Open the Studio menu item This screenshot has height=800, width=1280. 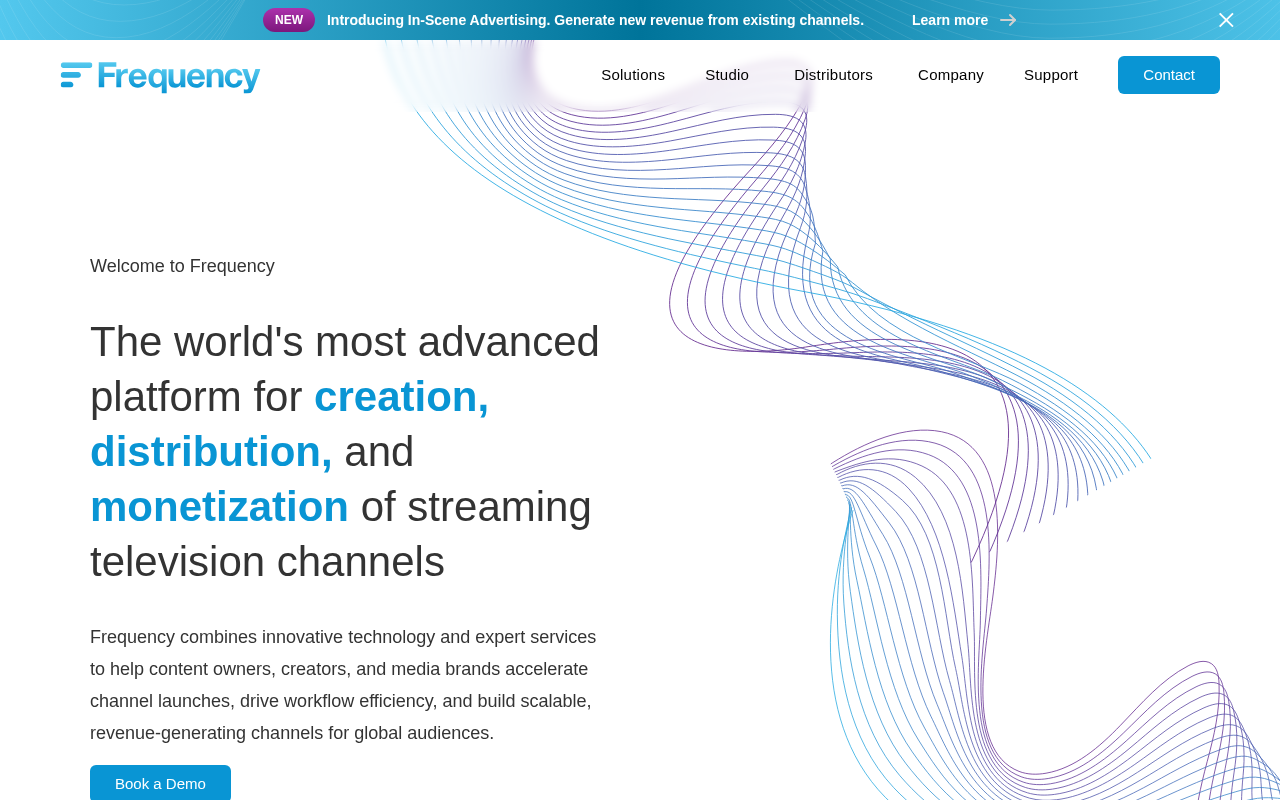click(x=727, y=75)
